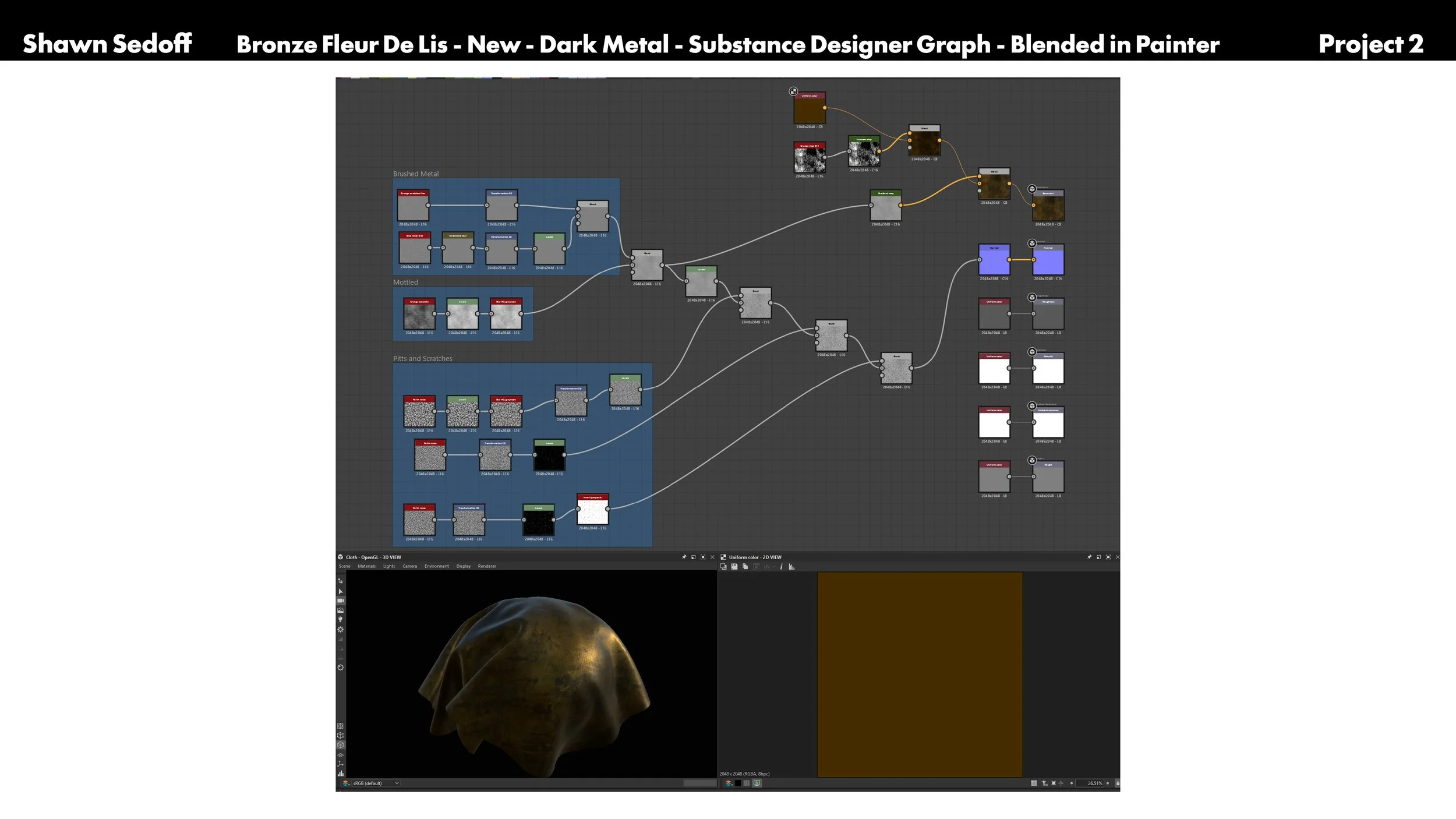Screen dimensions: 1456x819
Task: Select the Grunge concrete node in Mottled frame
Action: click(419, 315)
